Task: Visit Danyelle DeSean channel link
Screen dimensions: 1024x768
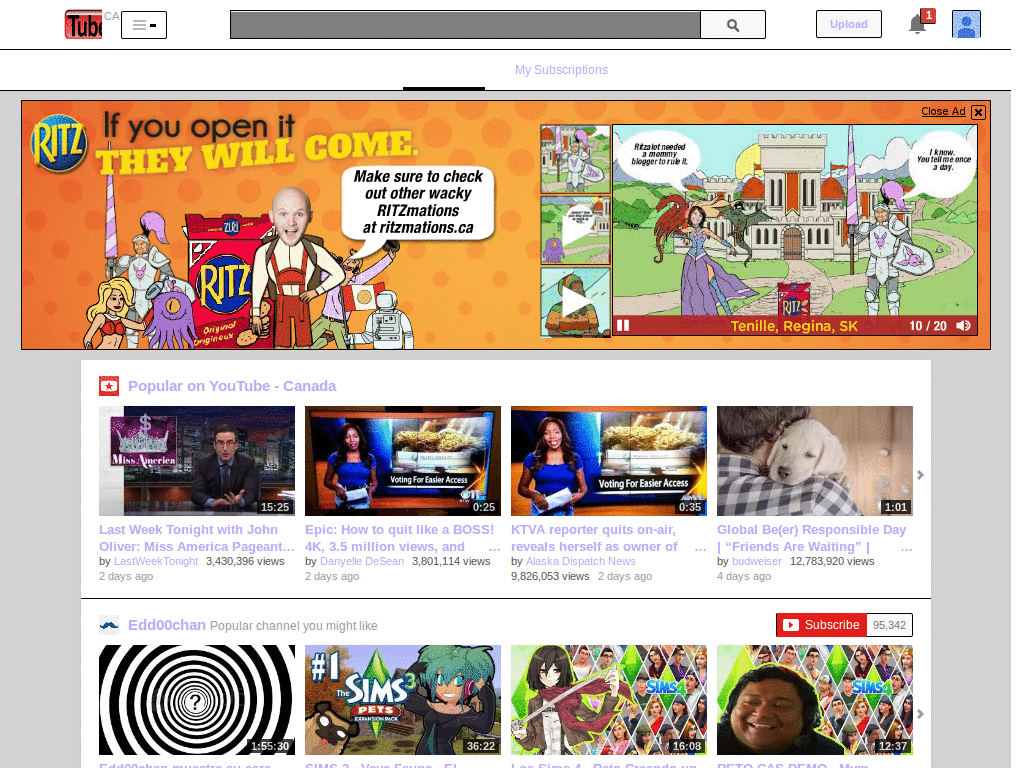Action: pyautogui.click(x=362, y=561)
